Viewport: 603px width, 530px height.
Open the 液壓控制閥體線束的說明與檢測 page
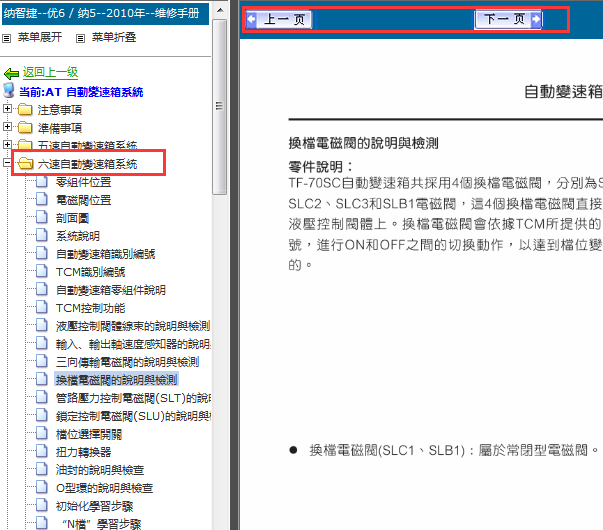click(133, 326)
